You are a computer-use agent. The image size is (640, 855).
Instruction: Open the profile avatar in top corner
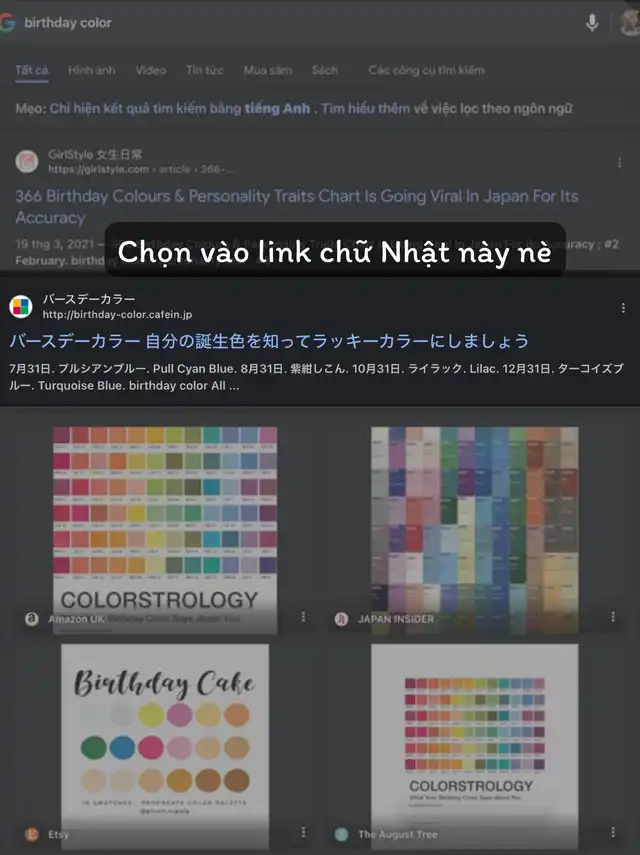pos(631,23)
